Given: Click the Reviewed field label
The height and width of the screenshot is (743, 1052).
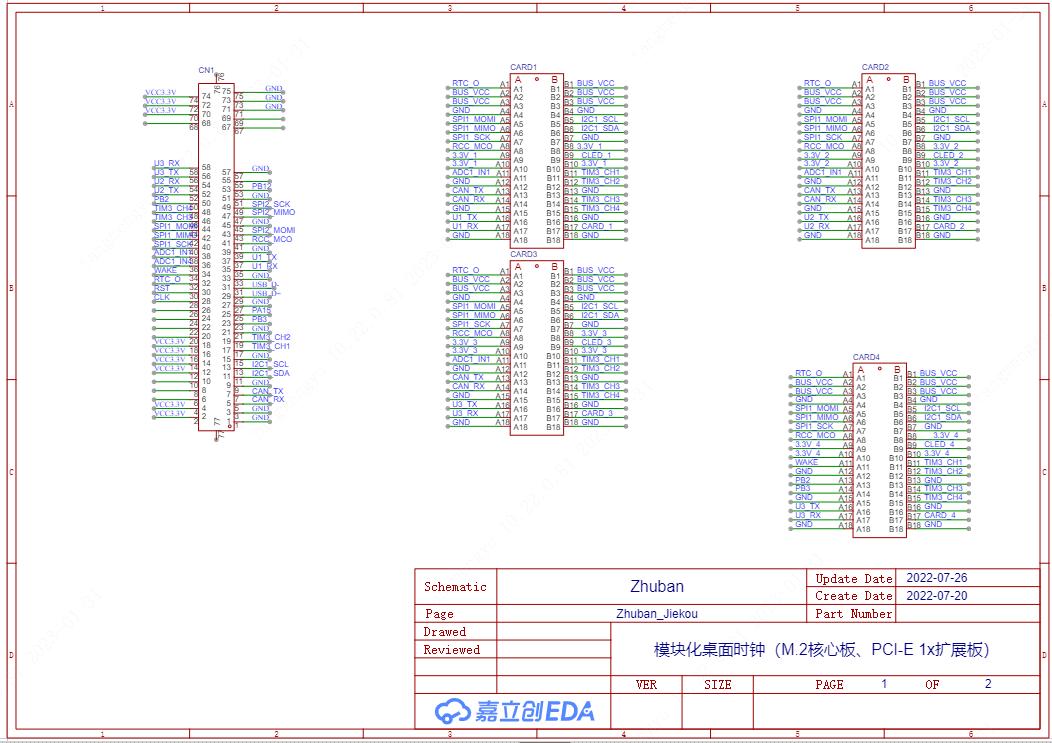Looking at the screenshot, I should pyautogui.click(x=451, y=650).
